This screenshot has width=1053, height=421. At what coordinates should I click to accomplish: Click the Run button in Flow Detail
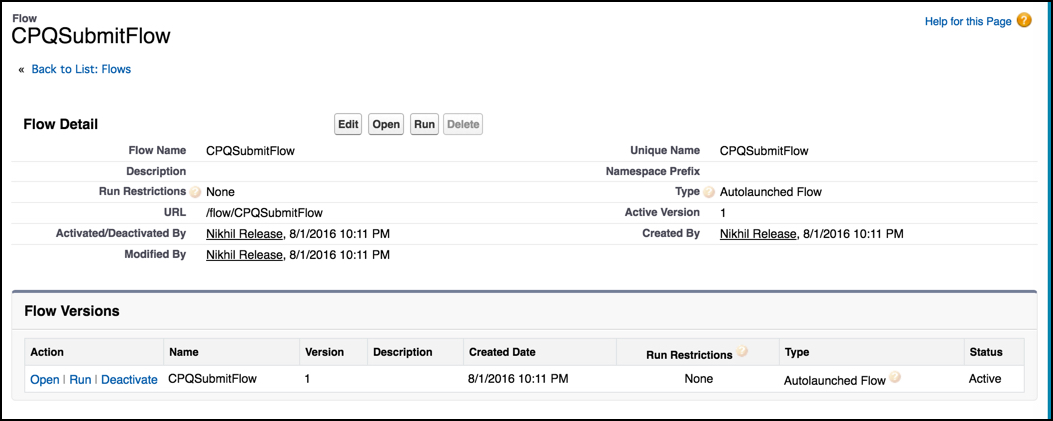[x=424, y=124]
